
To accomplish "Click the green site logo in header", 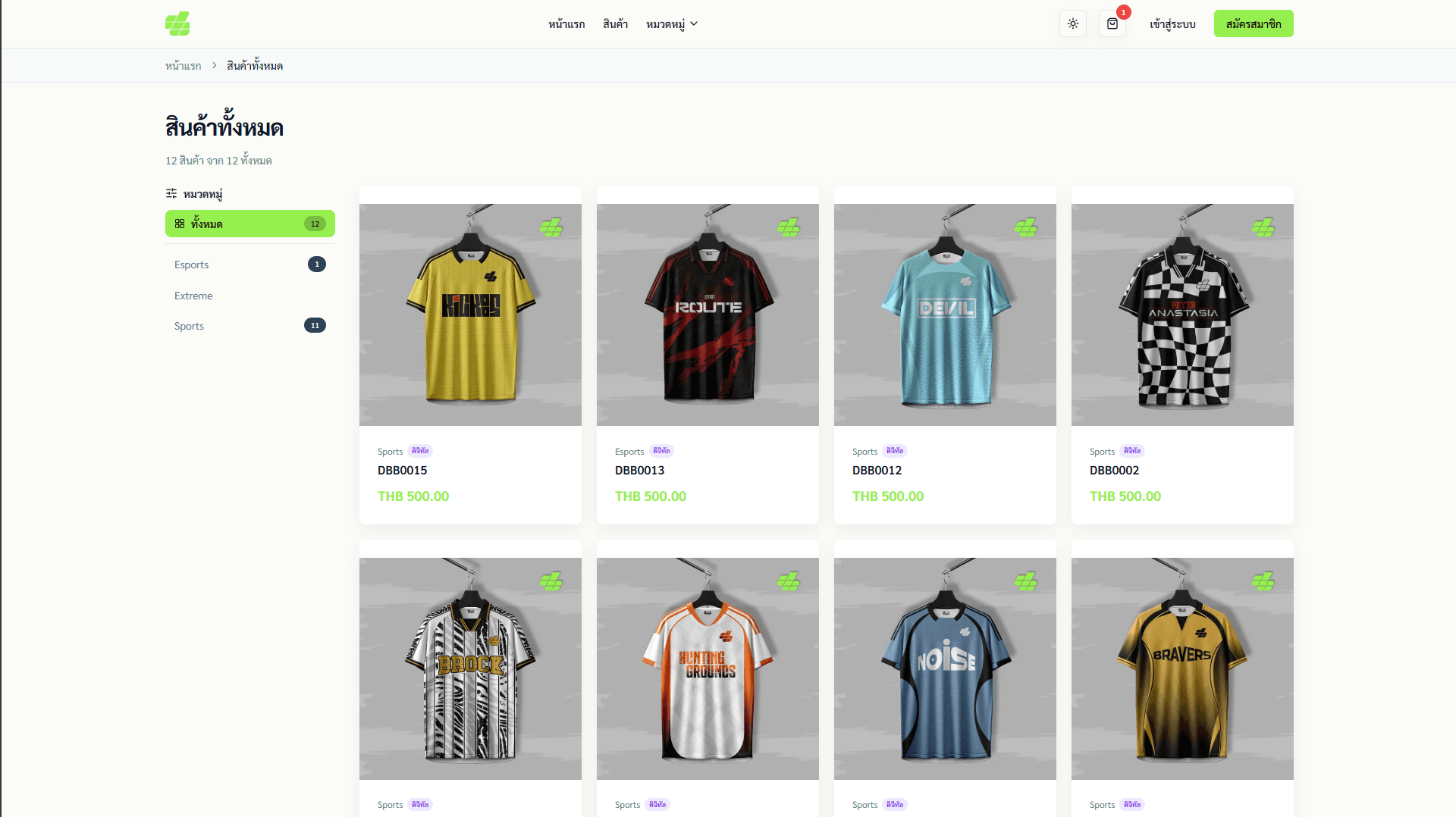I will point(177,23).
